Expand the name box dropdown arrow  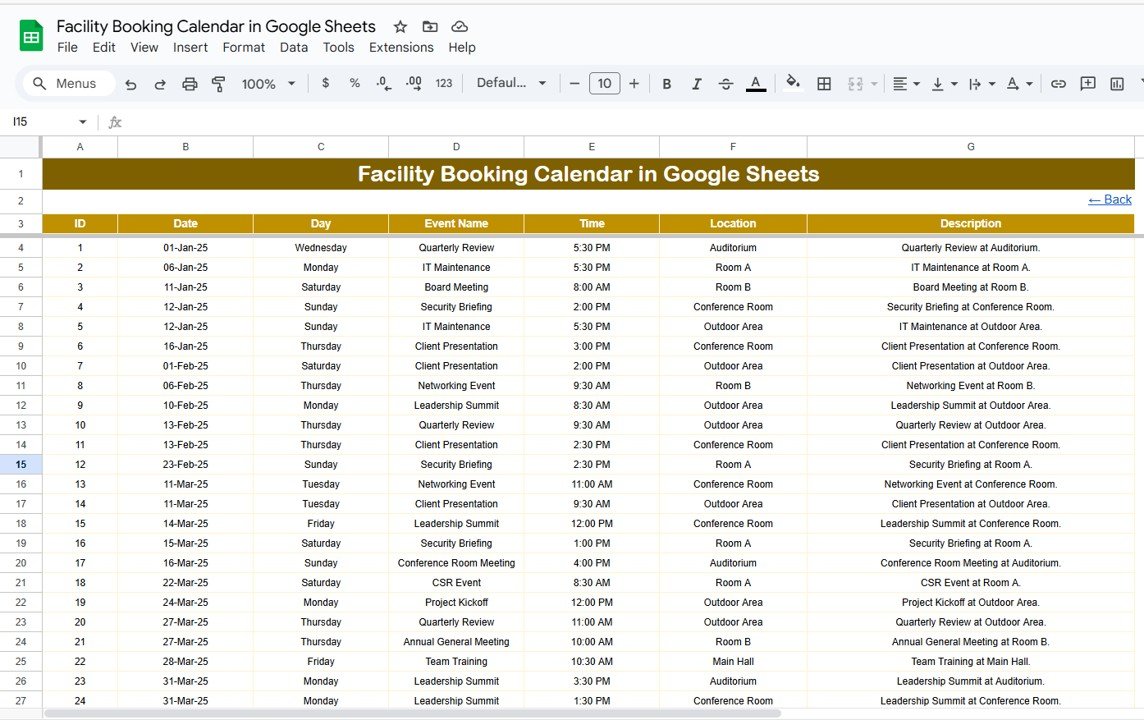coord(82,122)
